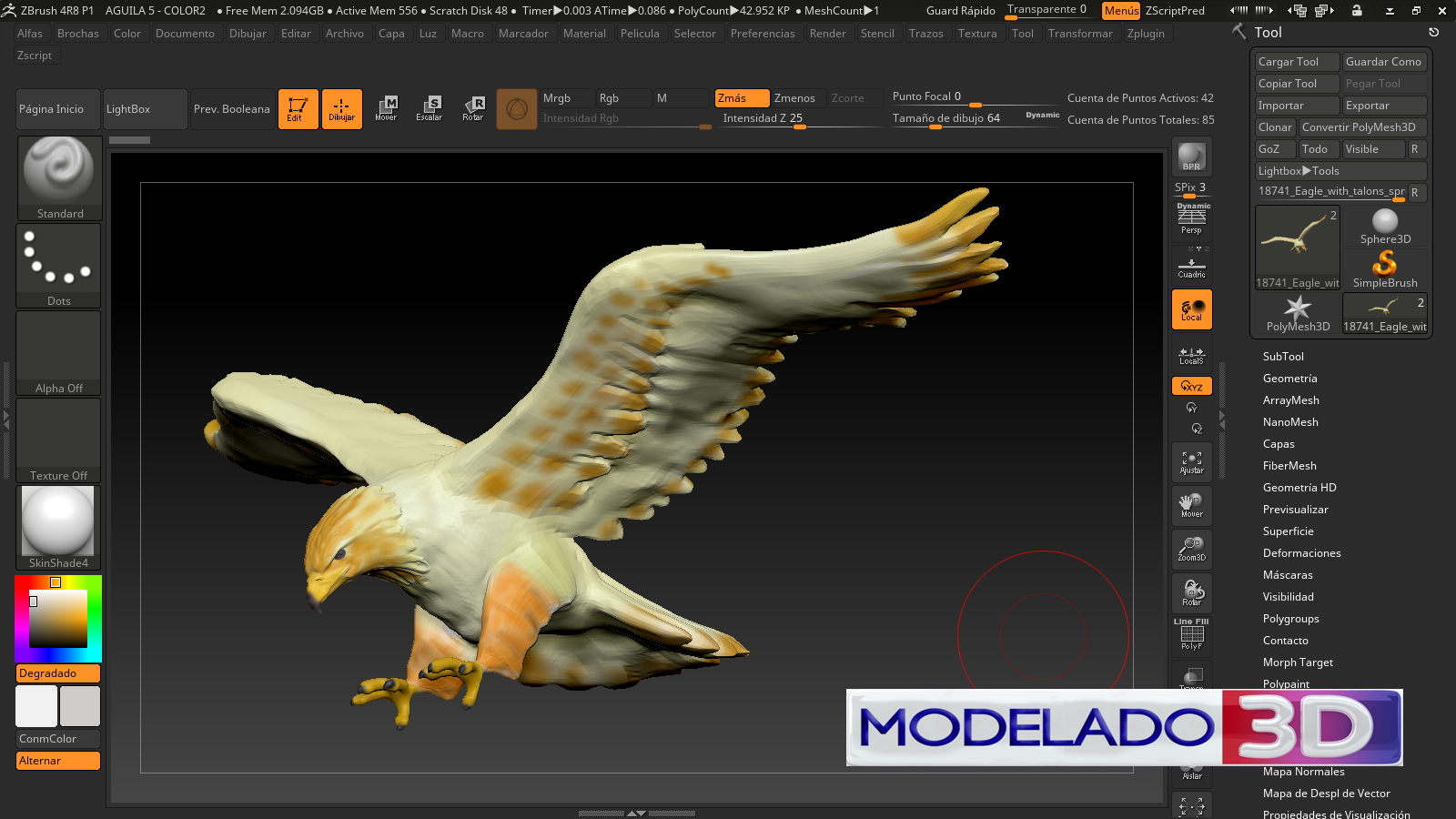Viewport: 1456px width, 819px height.
Task: Expand the Polygroups section
Action: (1291, 619)
